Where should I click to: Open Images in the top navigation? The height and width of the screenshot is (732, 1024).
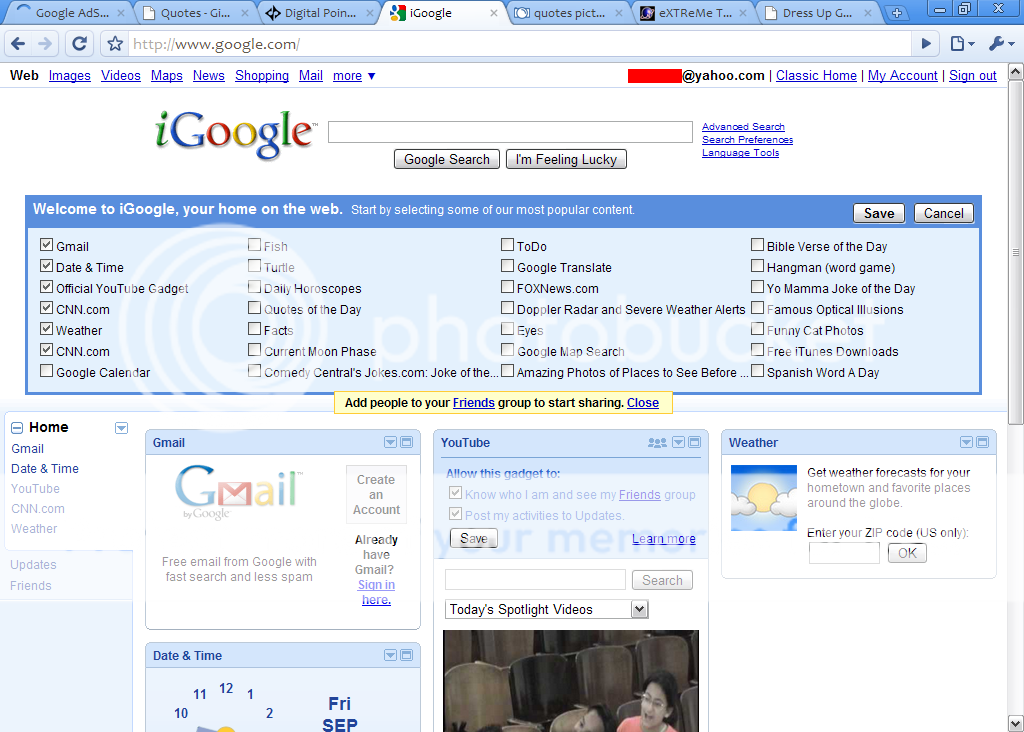click(x=70, y=76)
